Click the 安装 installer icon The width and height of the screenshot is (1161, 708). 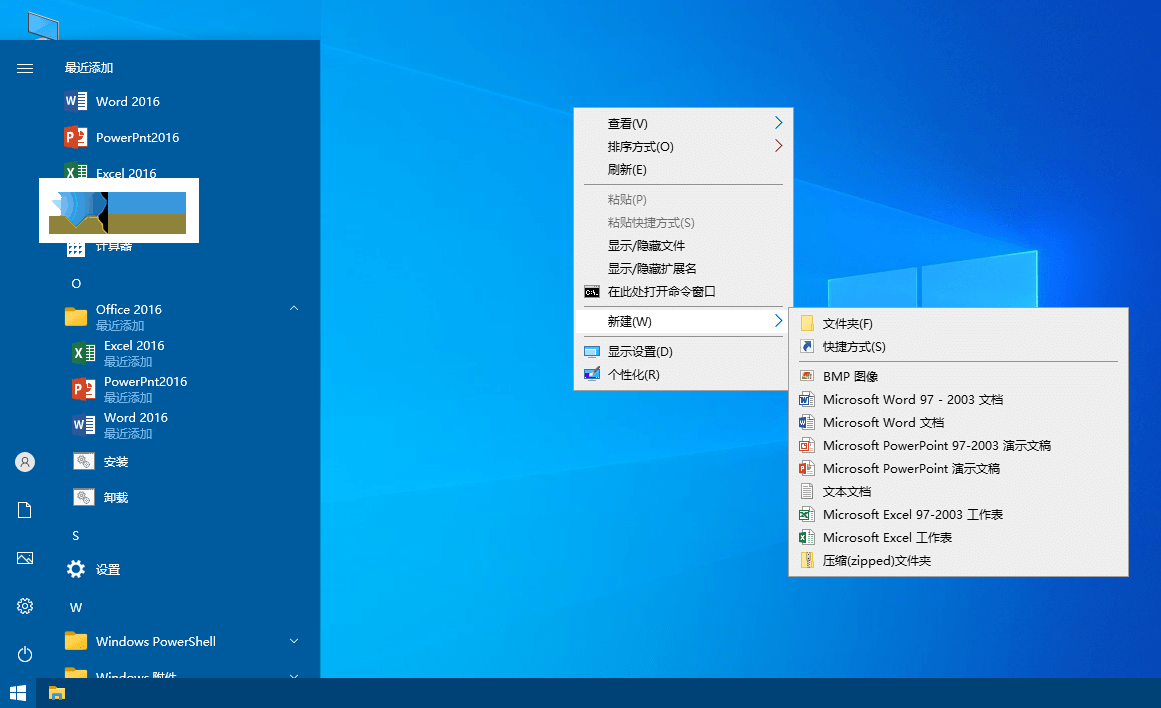(84, 461)
